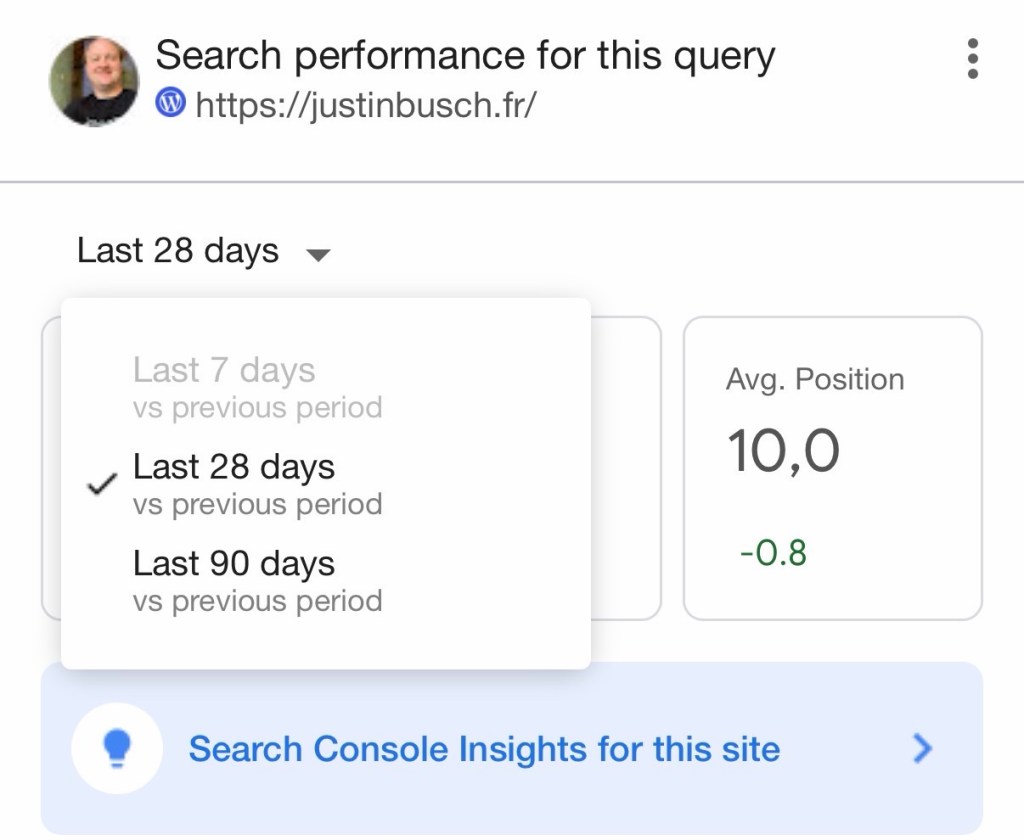
Task: Click the checkmark beside Last 28 days
Action: (102, 484)
